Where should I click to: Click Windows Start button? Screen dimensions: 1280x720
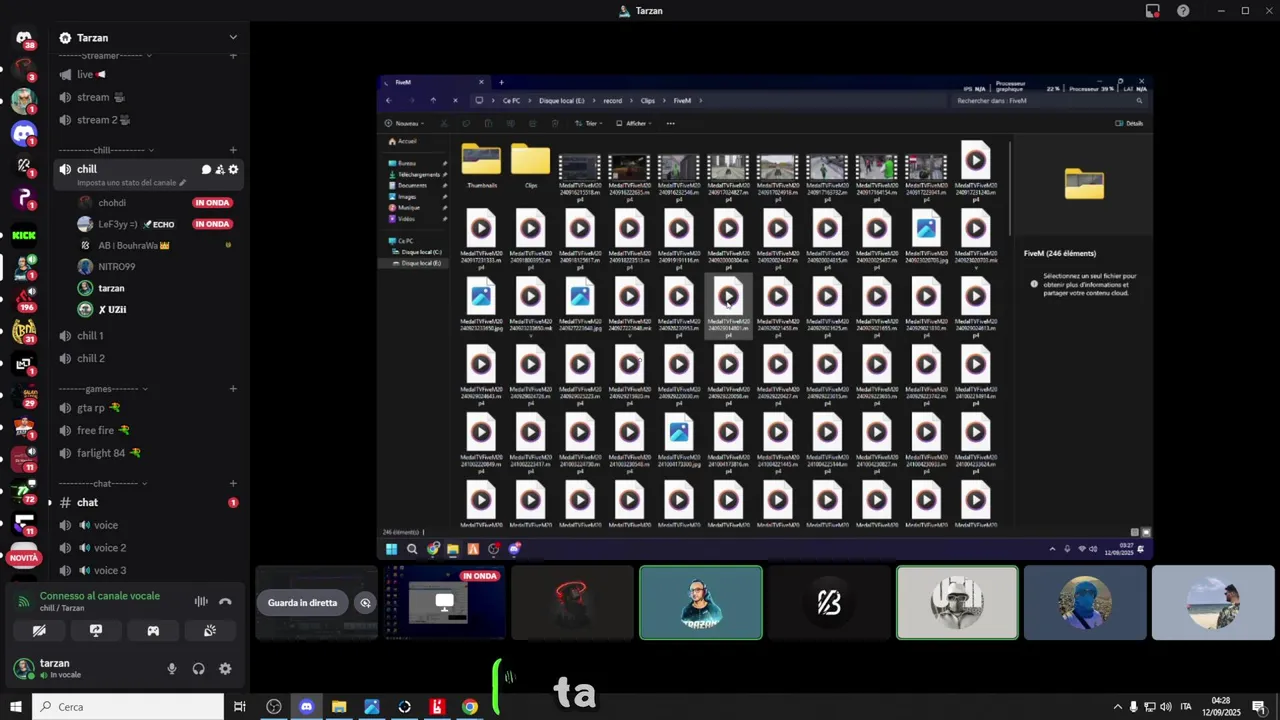tap(16, 707)
